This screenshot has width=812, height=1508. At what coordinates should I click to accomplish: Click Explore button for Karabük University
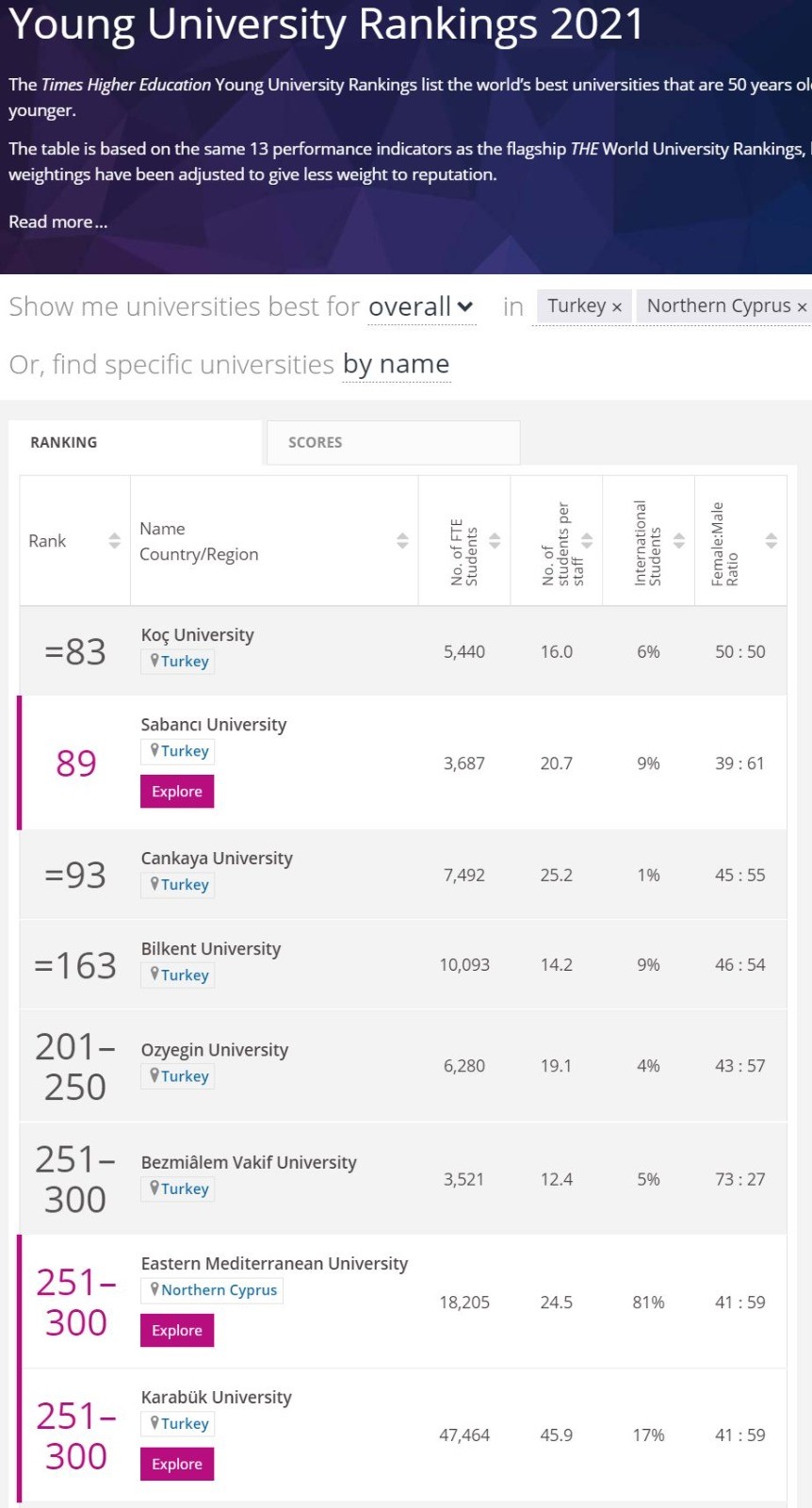[x=177, y=1464]
